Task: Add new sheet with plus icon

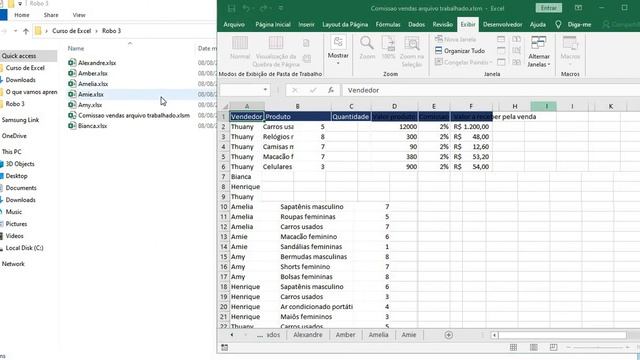Action: [x=449, y=335]
